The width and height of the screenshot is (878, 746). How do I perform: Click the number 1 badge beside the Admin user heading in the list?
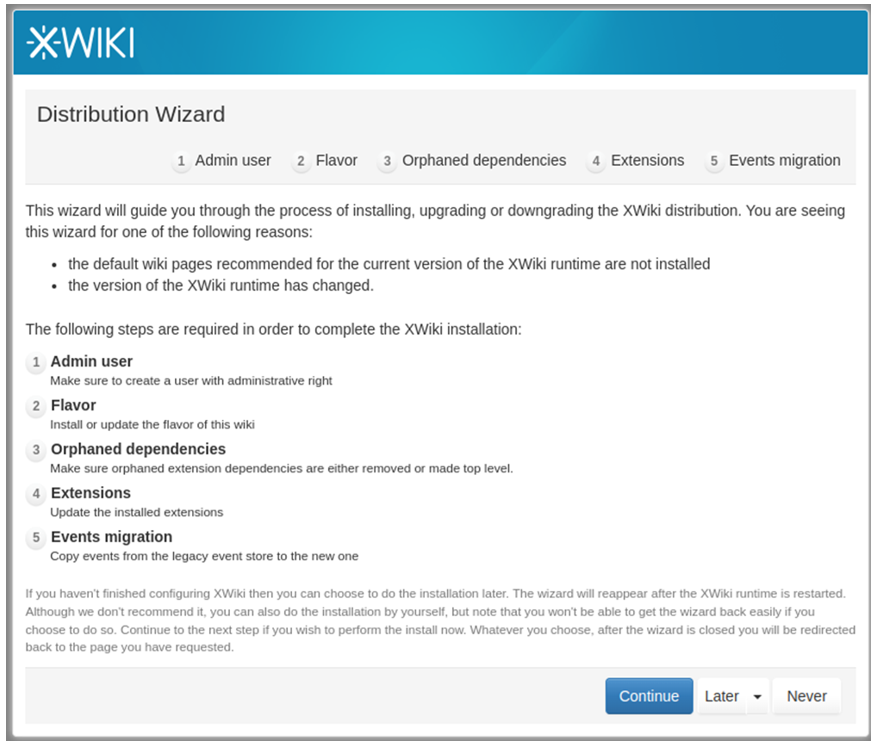click(37, 363)
